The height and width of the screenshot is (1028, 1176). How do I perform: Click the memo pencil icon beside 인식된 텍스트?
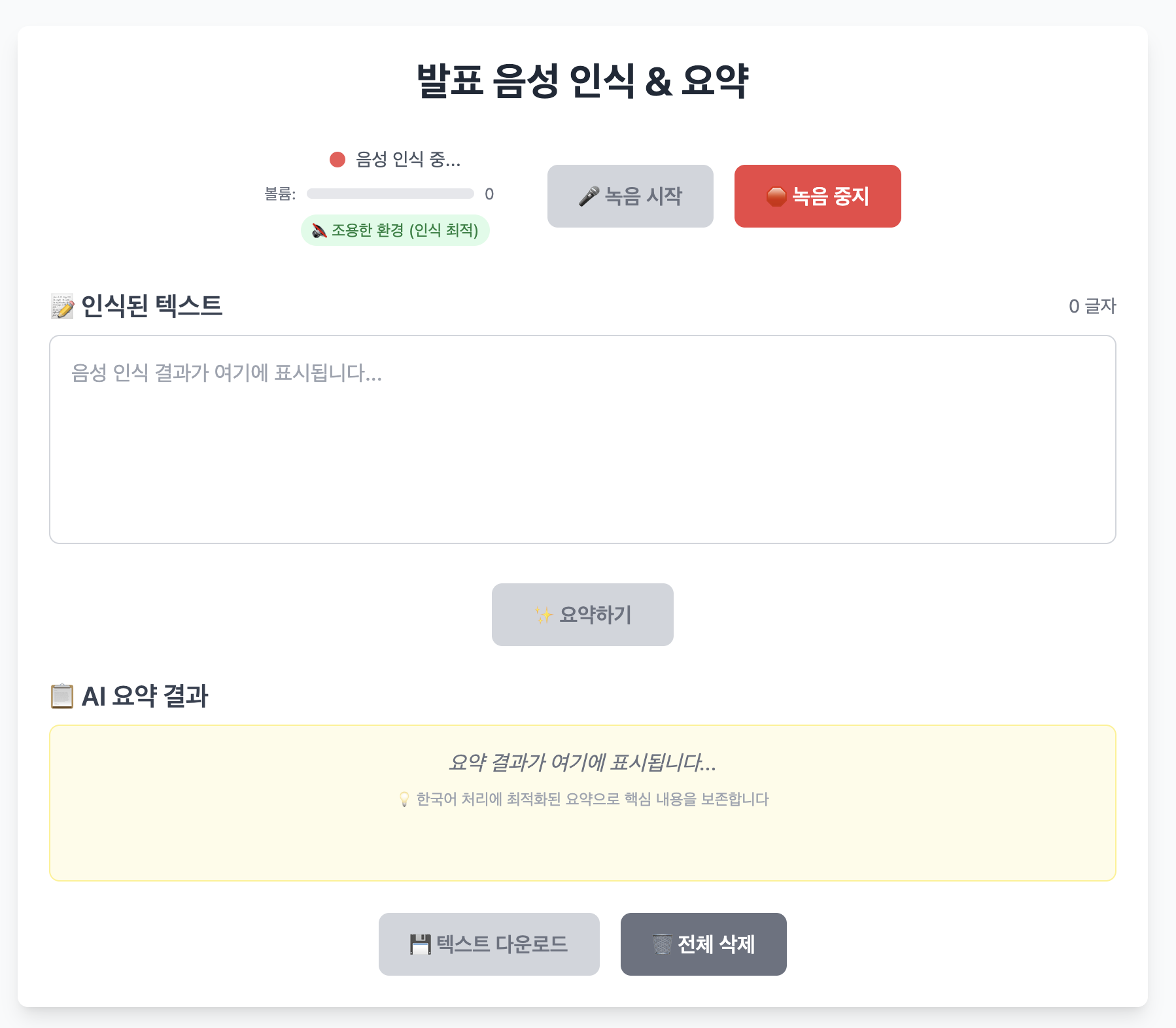[63, 306]
